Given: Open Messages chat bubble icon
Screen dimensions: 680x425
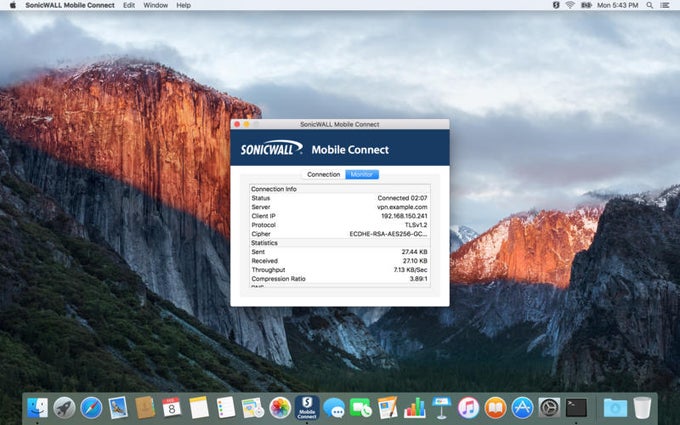Looking at the screenshot, I should pyautogui.click(x=334, y=408).
